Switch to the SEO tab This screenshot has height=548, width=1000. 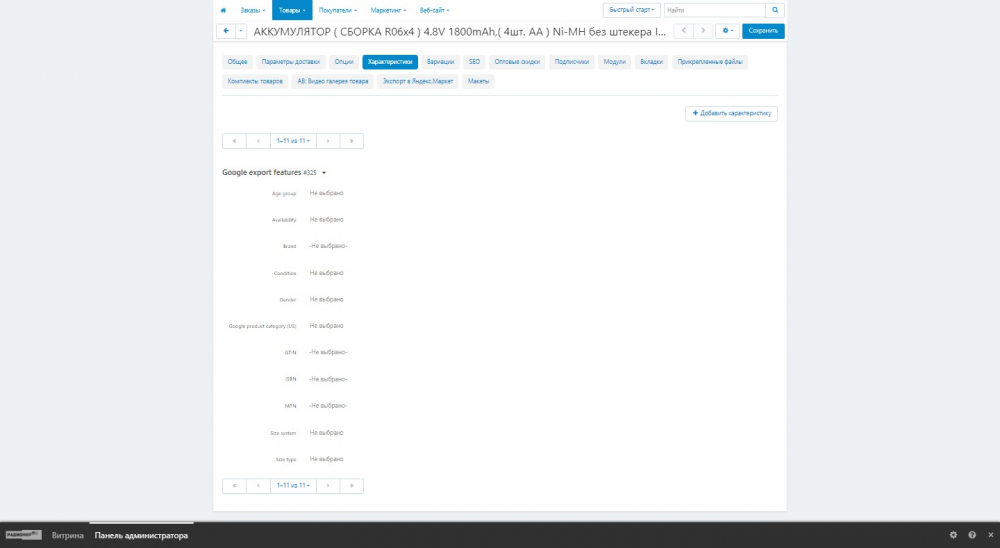tap(474, 62)
